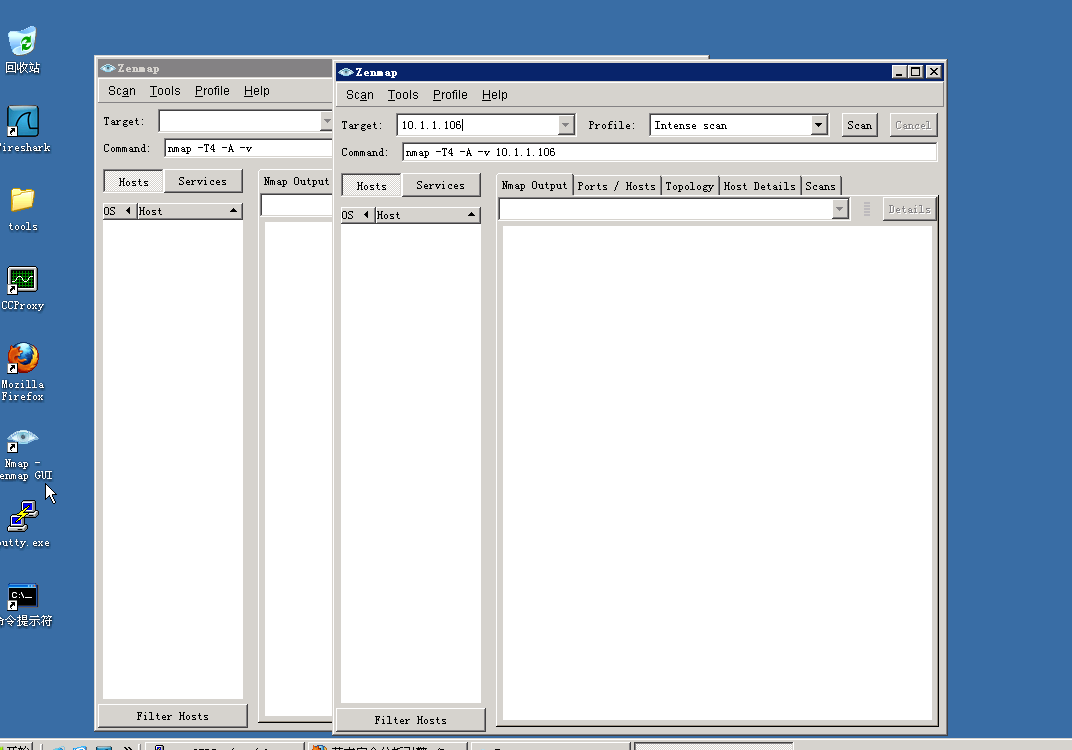
Task: Open the Help menu in background Zenmap window
Action: pos(256,90)
